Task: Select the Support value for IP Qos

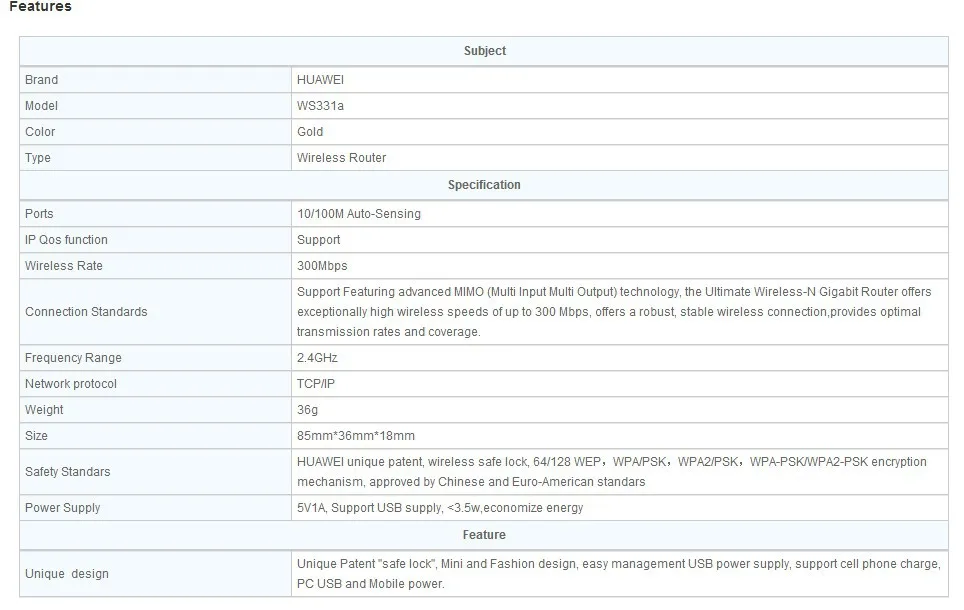Action: click(x=318, y=240)
